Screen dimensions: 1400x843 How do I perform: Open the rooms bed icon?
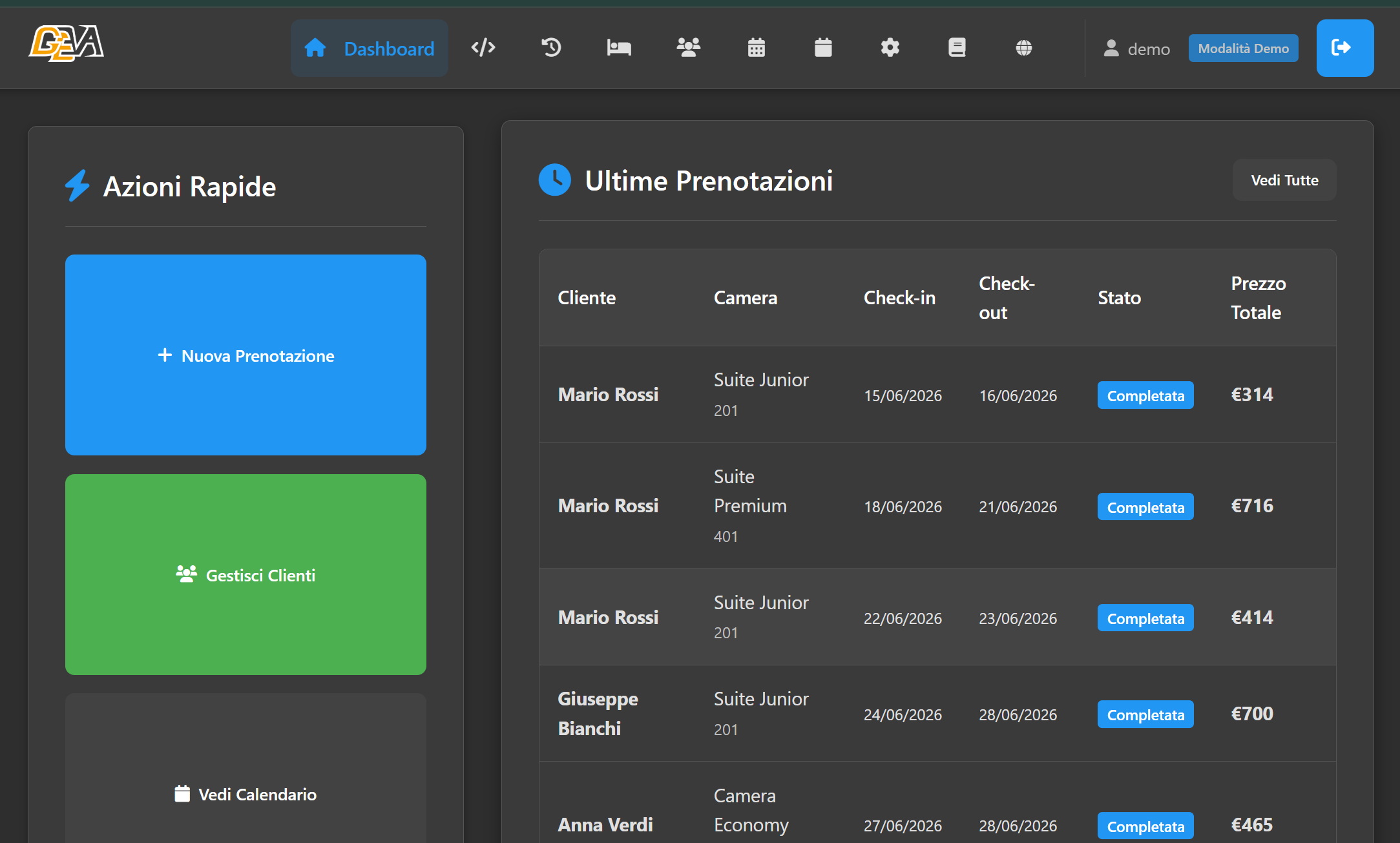point(619,48)
